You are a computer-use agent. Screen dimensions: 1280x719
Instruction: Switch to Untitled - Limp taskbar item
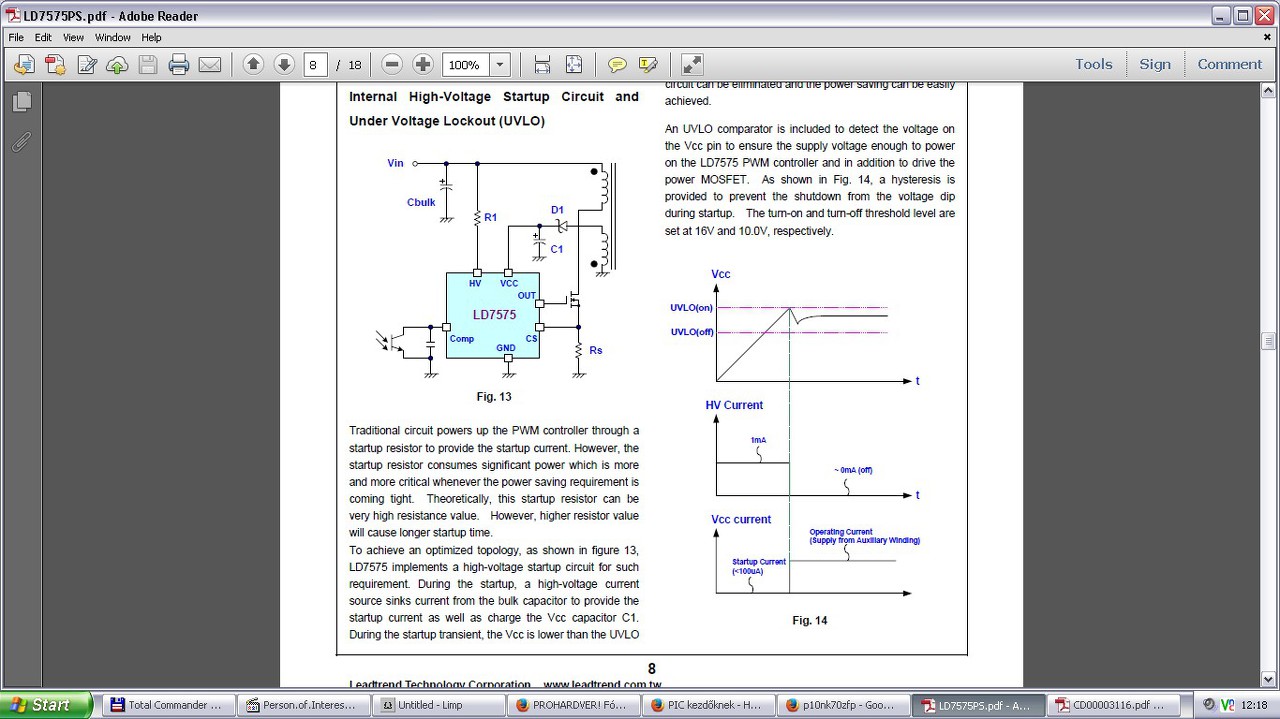437,705
